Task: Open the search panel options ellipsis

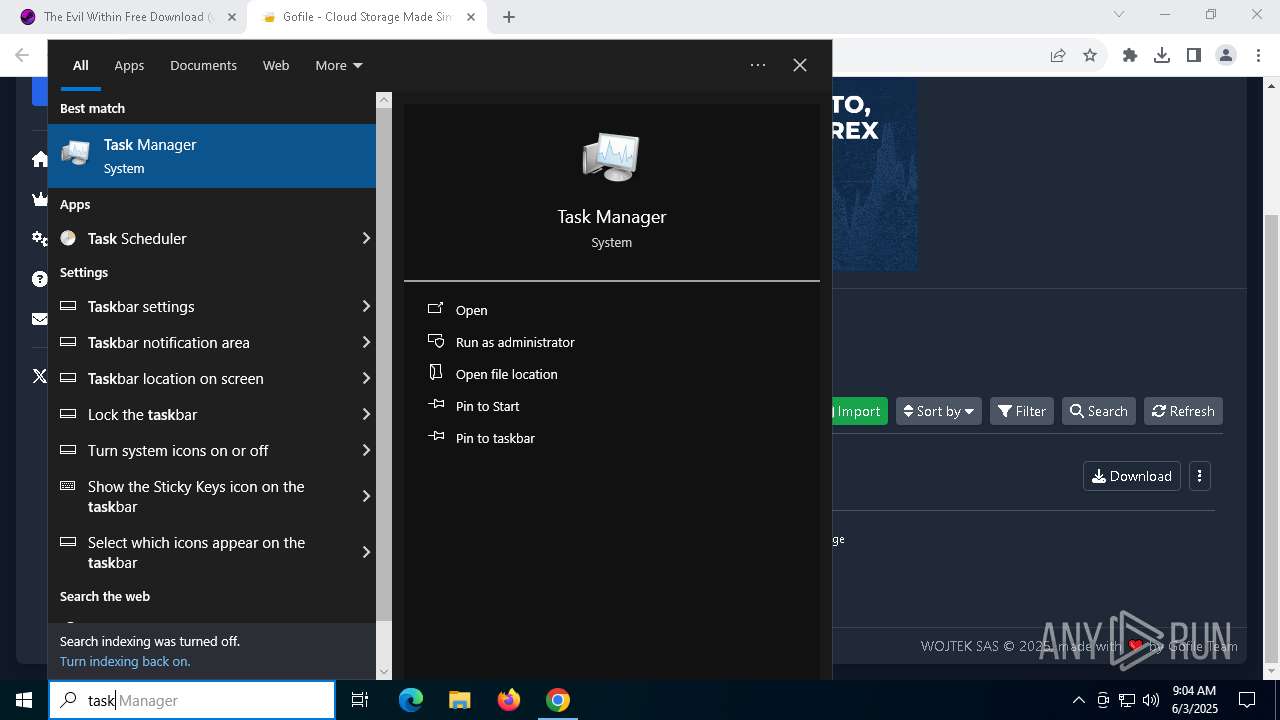Action: tap(758, 65)
